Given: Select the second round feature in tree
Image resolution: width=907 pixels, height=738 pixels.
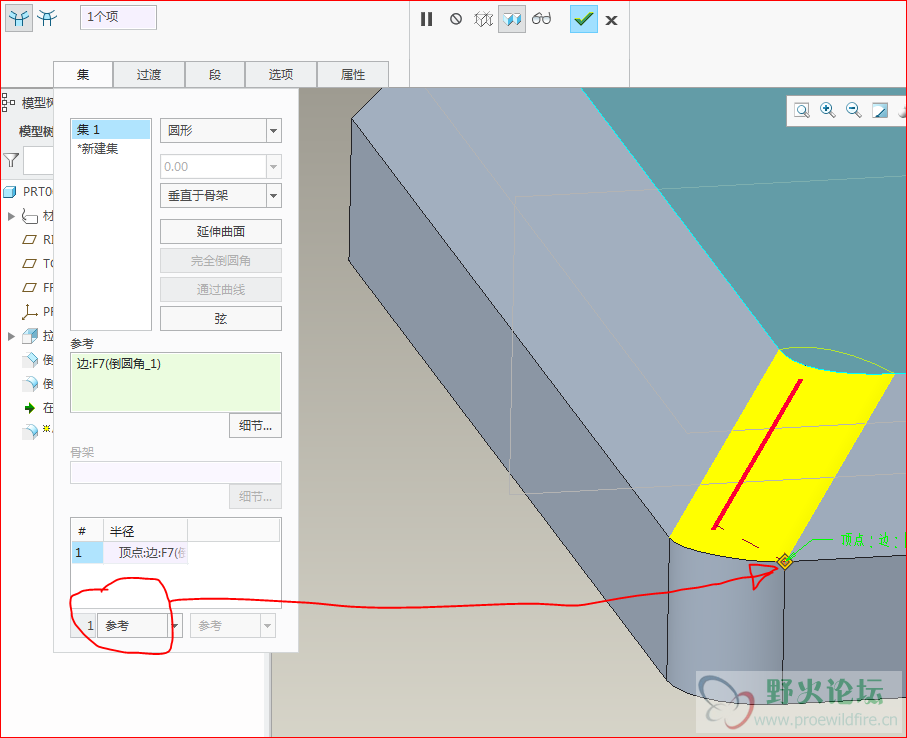Looking at the screenshot, I should tap(38, 384).
